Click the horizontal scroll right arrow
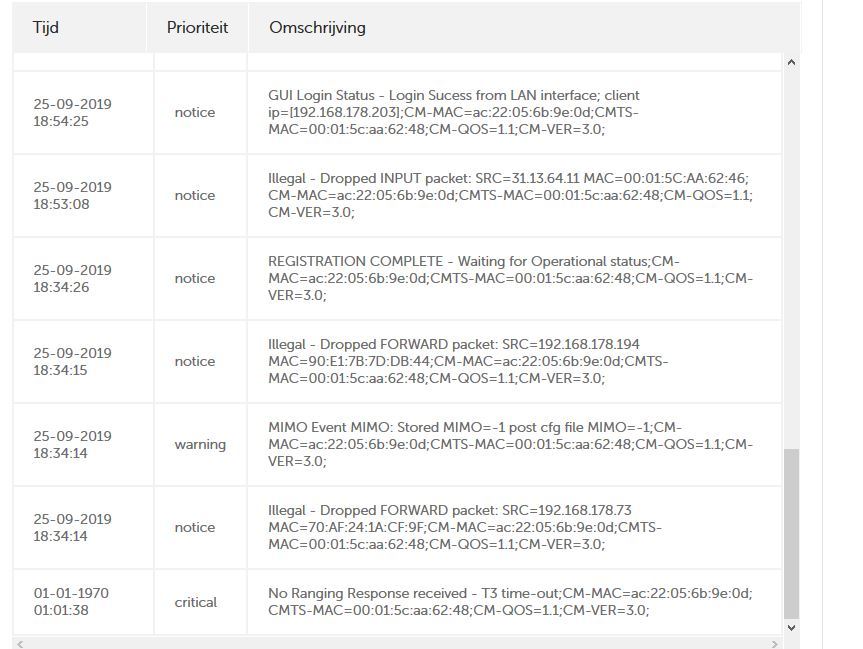The image size is (863, 649). pos(774,643)
